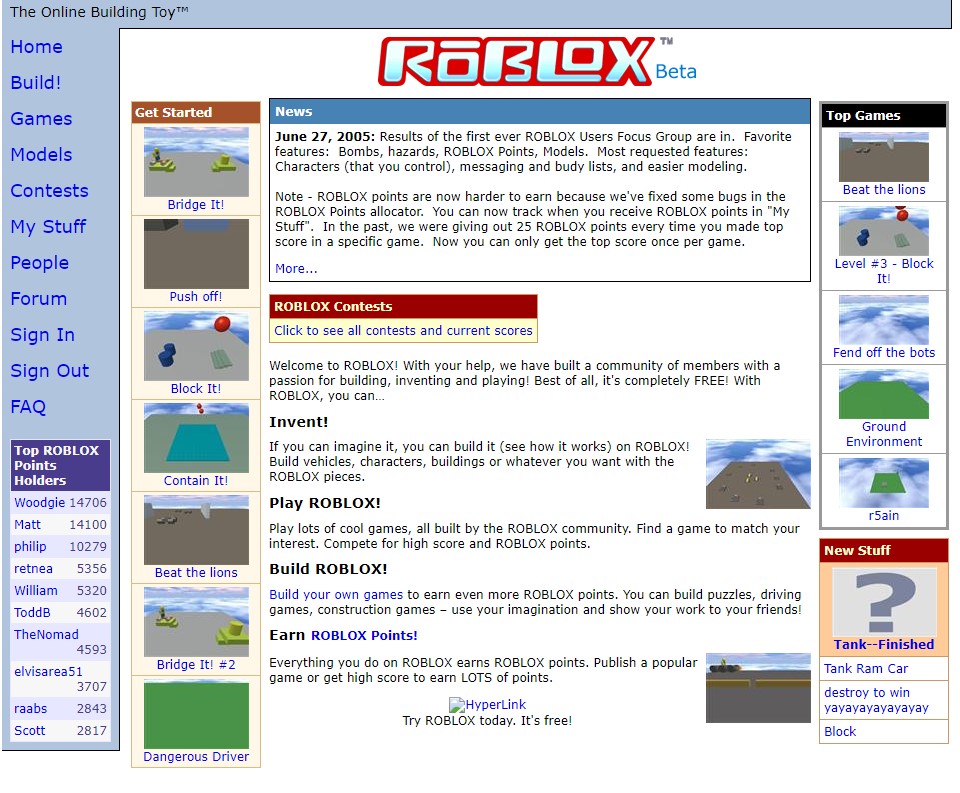Go to the Build! section
The image size is (960, 793).
pyautogui.click(x=36, y=83)
